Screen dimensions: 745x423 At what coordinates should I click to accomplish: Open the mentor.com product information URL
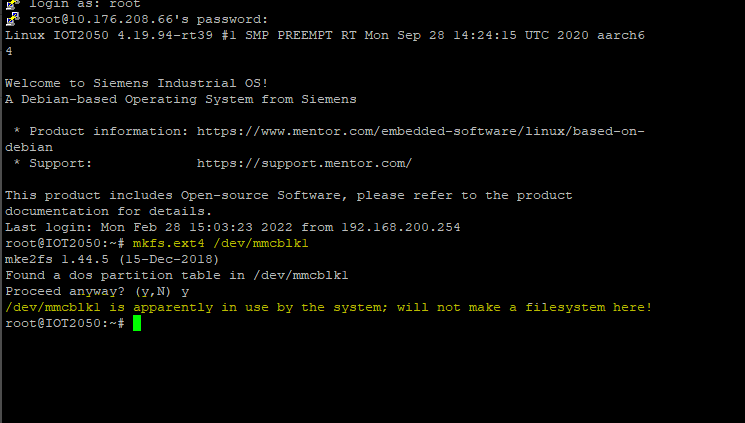[x=420, y=131]
